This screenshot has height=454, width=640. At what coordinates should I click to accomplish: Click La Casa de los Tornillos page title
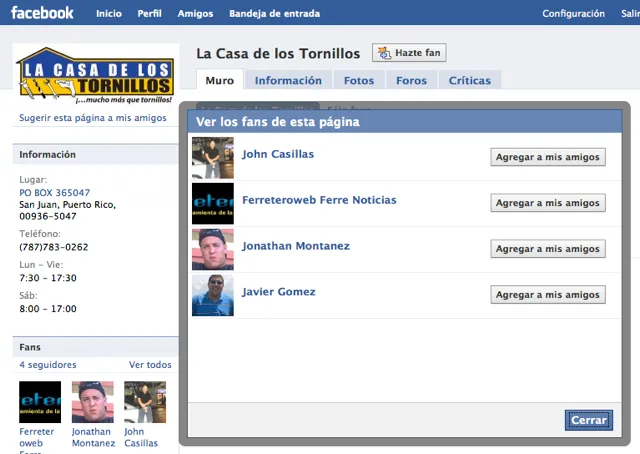pos(278,53)
